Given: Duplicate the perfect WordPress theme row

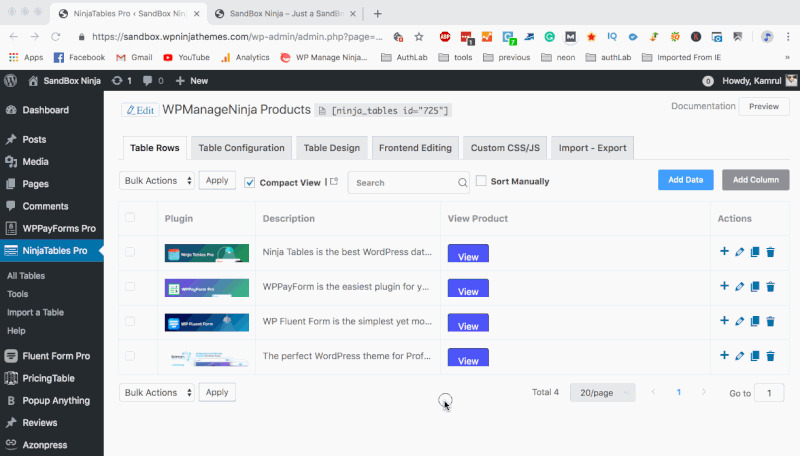Looking at the screenshot, I should click(x=755, y=356).
